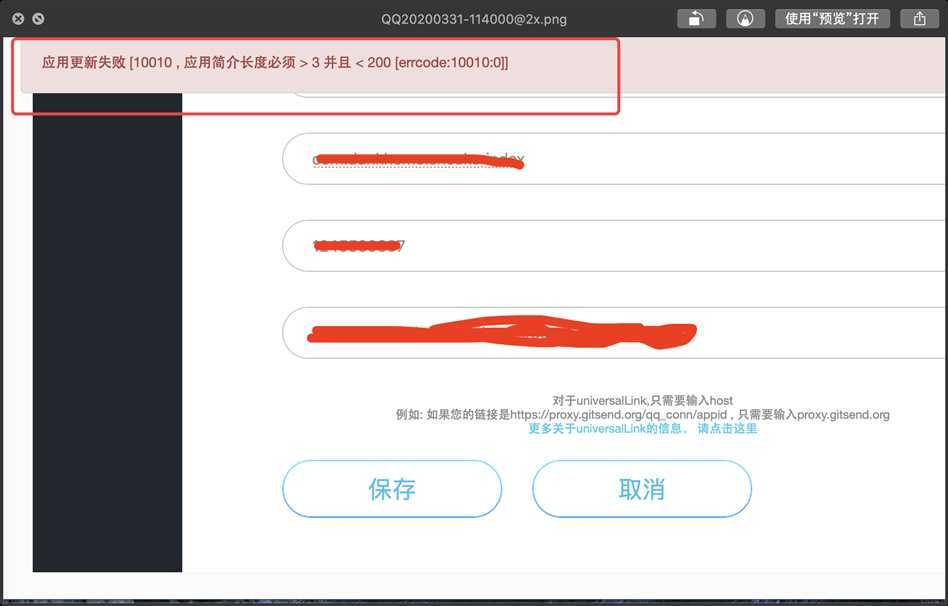The height and width of the screenshot is (606, 948).
Task: Click the 应用更新失败 error message text
Action: (275, 62)
